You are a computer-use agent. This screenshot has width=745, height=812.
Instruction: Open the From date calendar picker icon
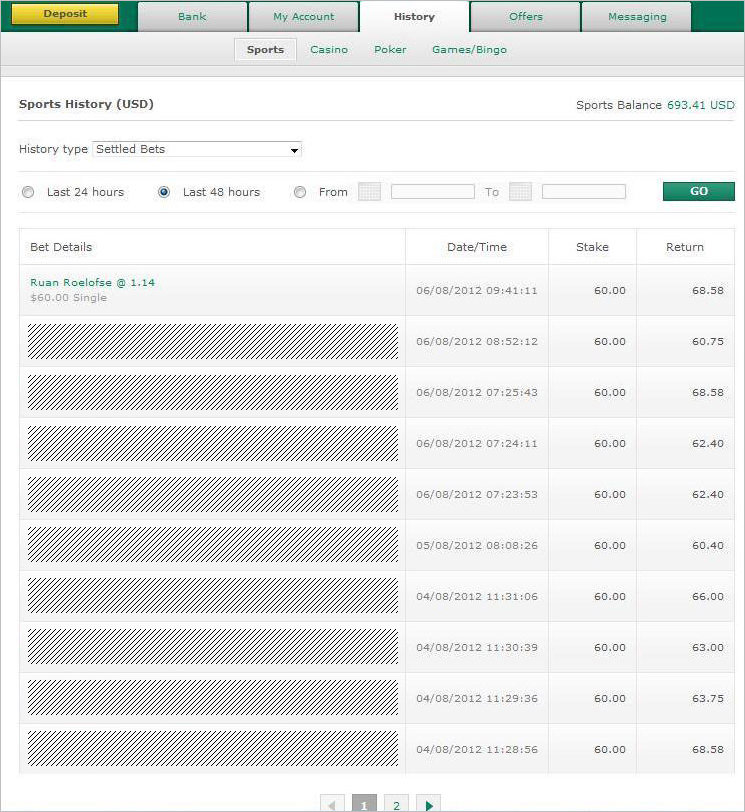point(369,192)
